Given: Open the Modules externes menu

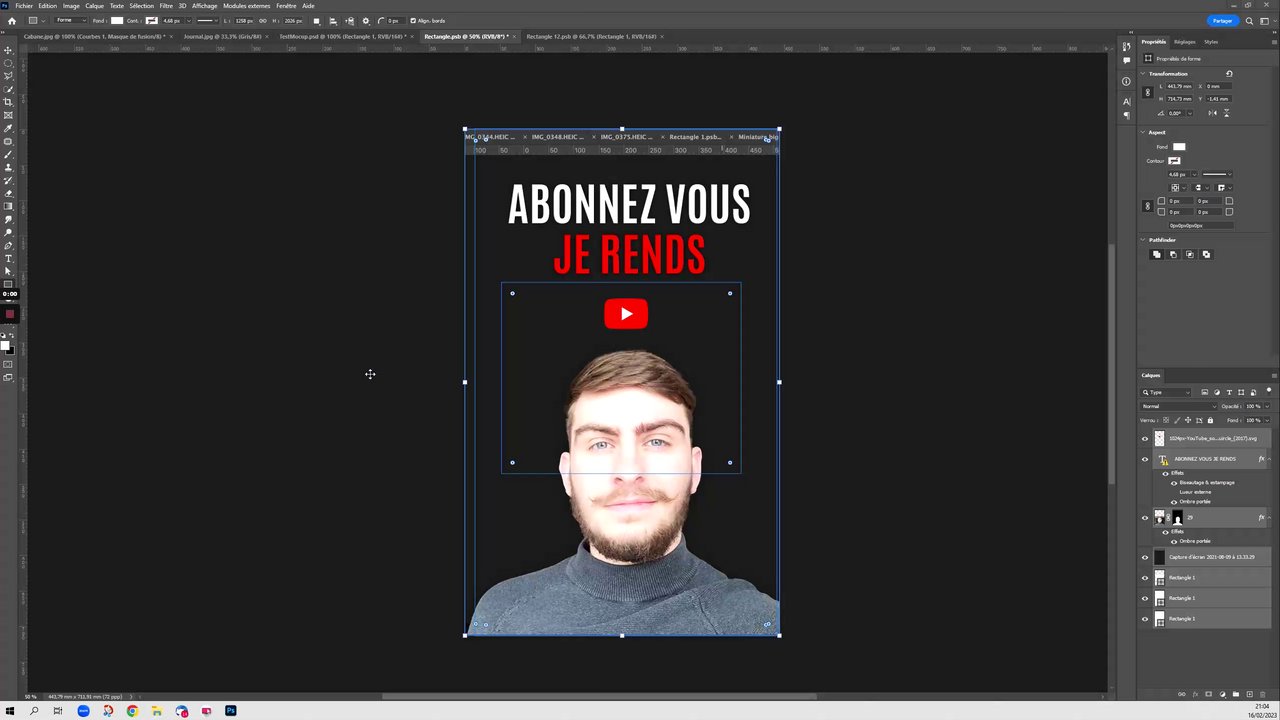Looking at the screenshot, I should (246, 6).
